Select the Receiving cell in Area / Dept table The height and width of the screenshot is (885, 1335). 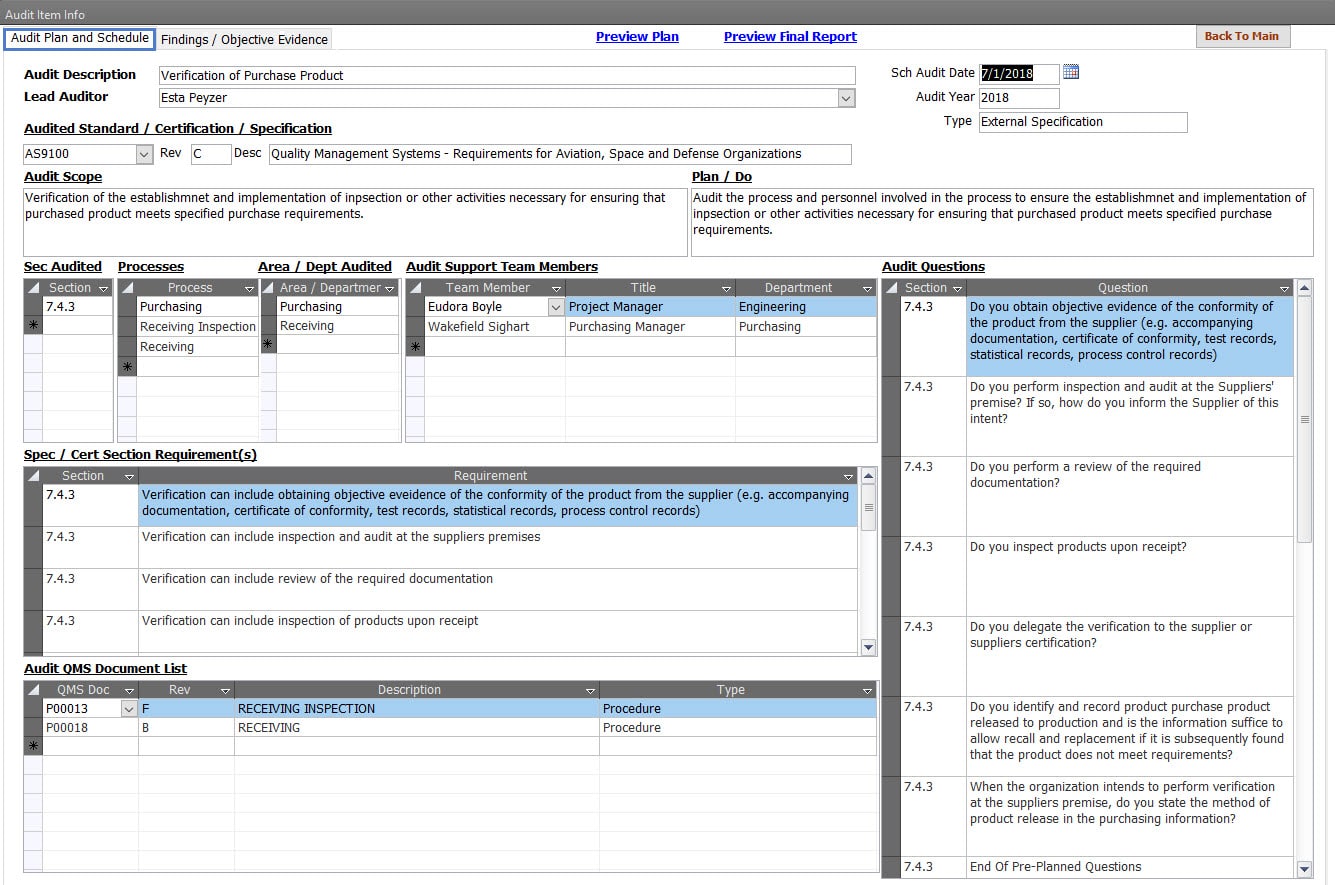coord(338,326)
